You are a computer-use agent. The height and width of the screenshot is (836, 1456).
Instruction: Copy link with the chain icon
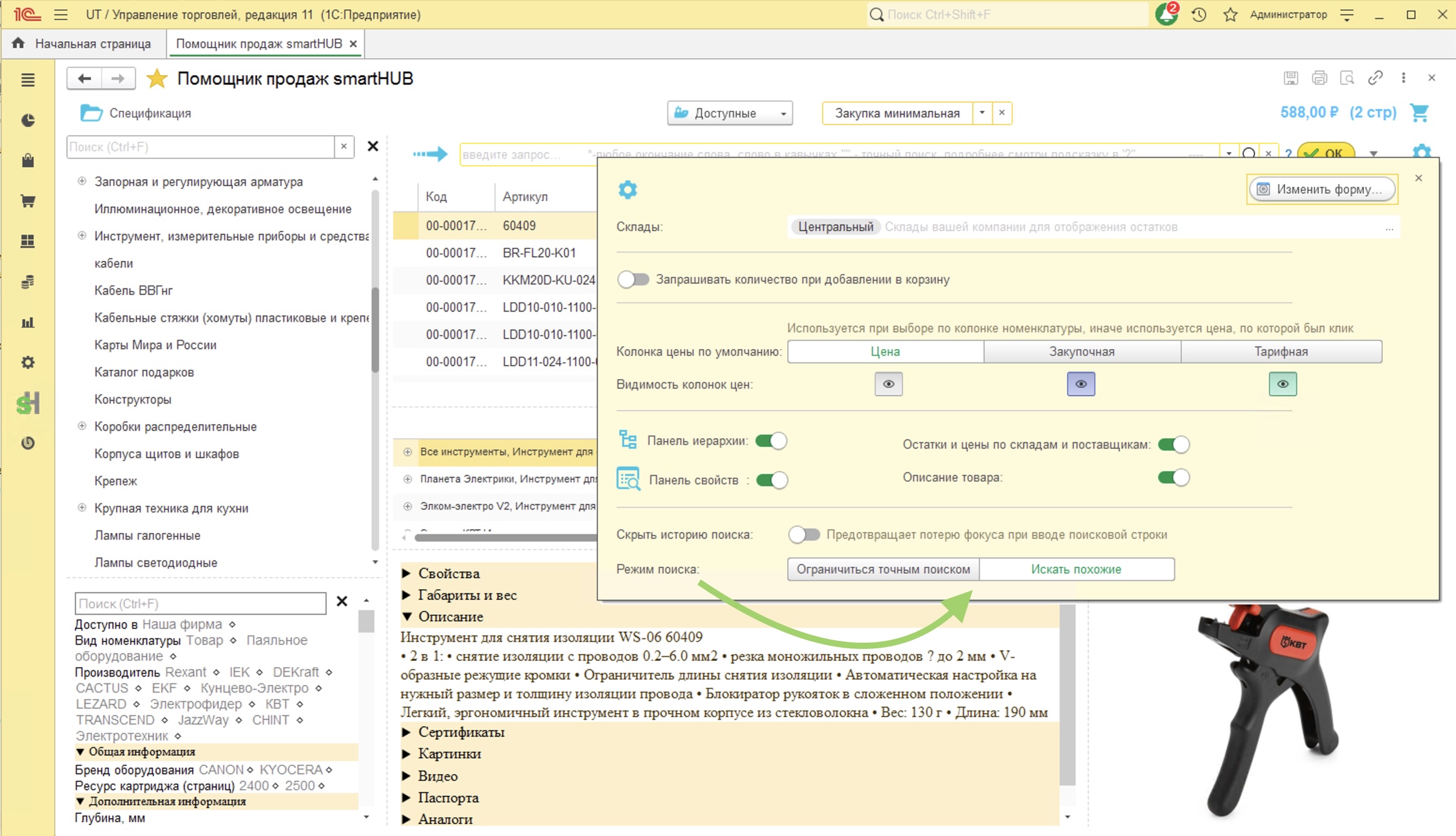pyautogui.click(x=1375, y=78)
